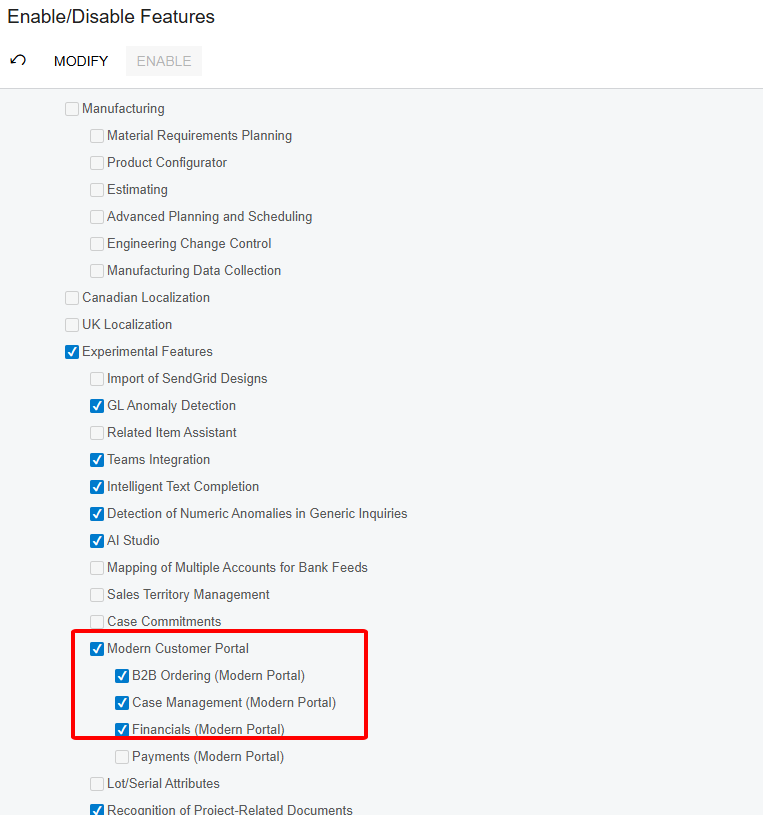The width and height of the screenshot is (763, 815).
Task: Enable Related Item Assistant
Action: [x=96, y=432]
